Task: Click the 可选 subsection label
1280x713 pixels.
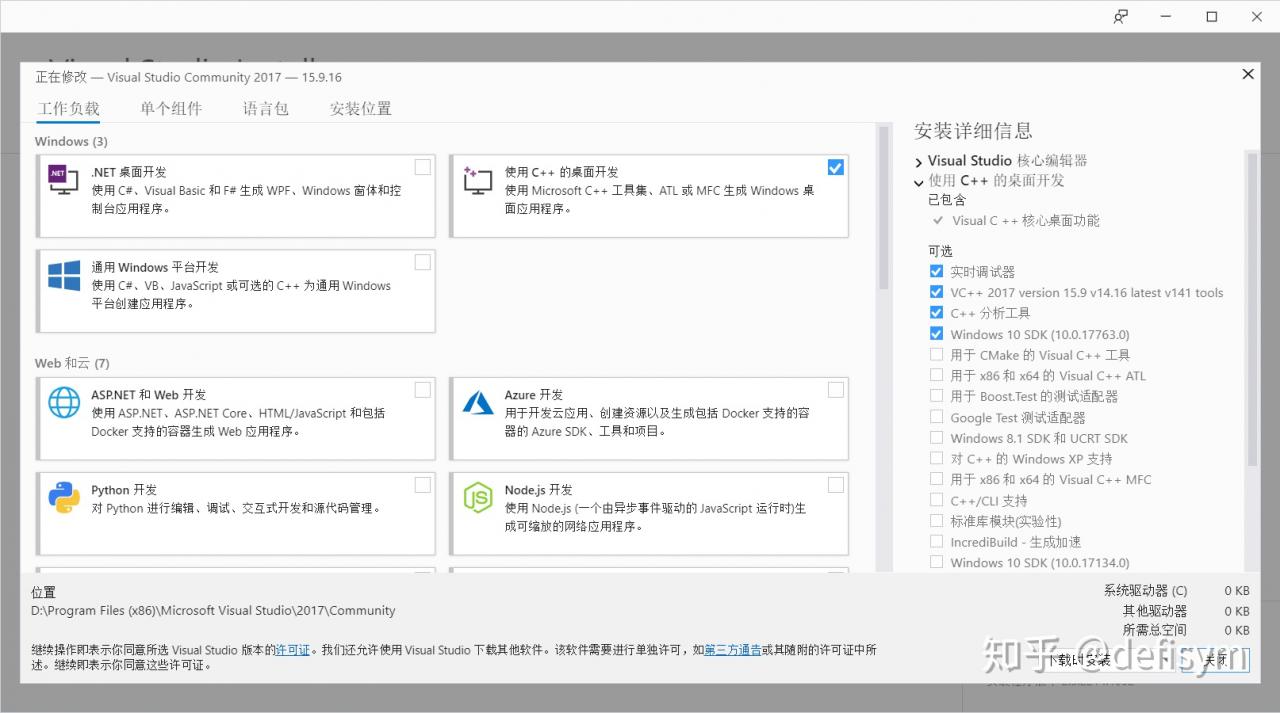Action: [x=941, y=250]
